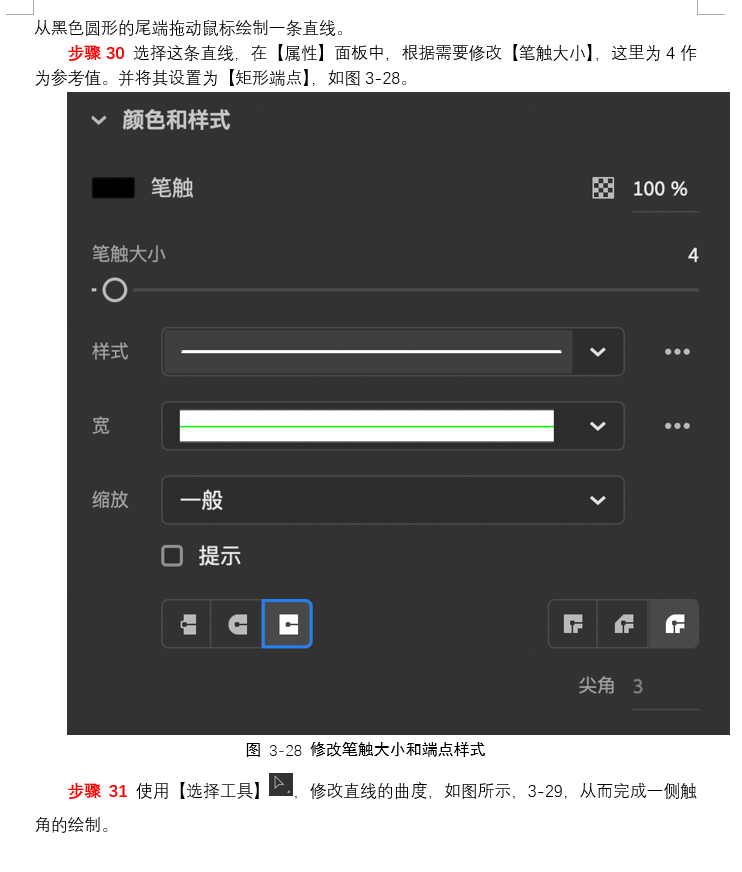
Task: Open the 缩放 dropdown showing 一般
Action: point(393,500)
